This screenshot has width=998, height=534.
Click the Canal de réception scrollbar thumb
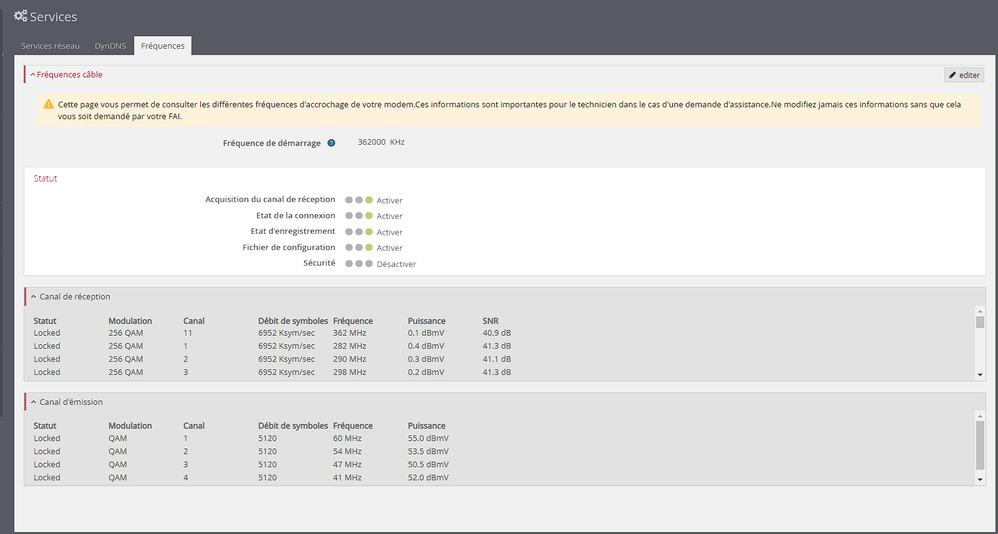tap(979, 323)
